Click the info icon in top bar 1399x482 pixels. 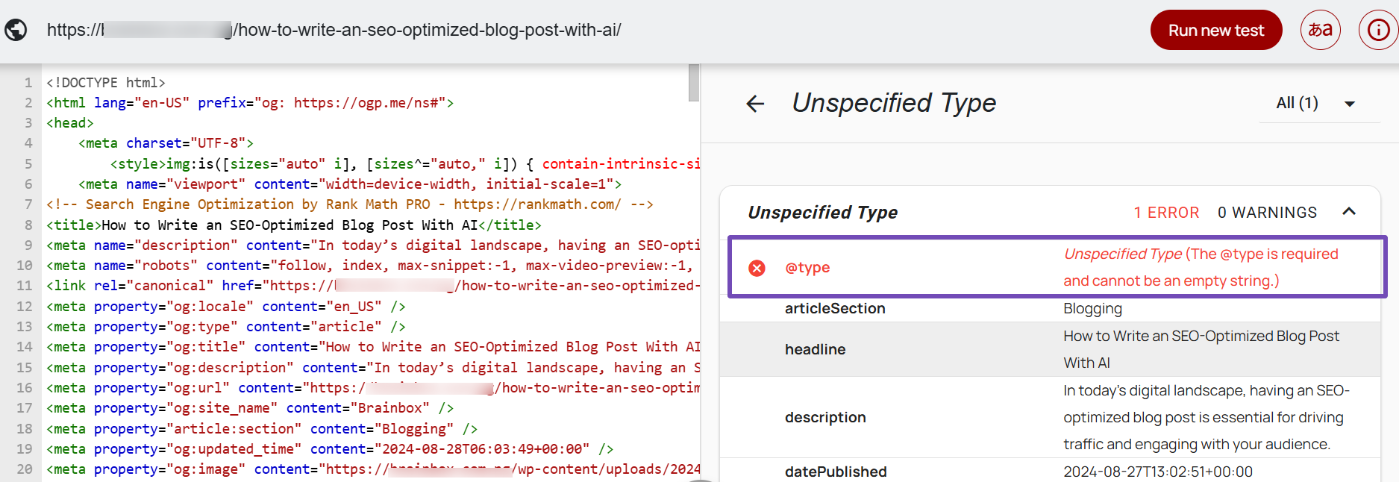(x=1378, y=30)
